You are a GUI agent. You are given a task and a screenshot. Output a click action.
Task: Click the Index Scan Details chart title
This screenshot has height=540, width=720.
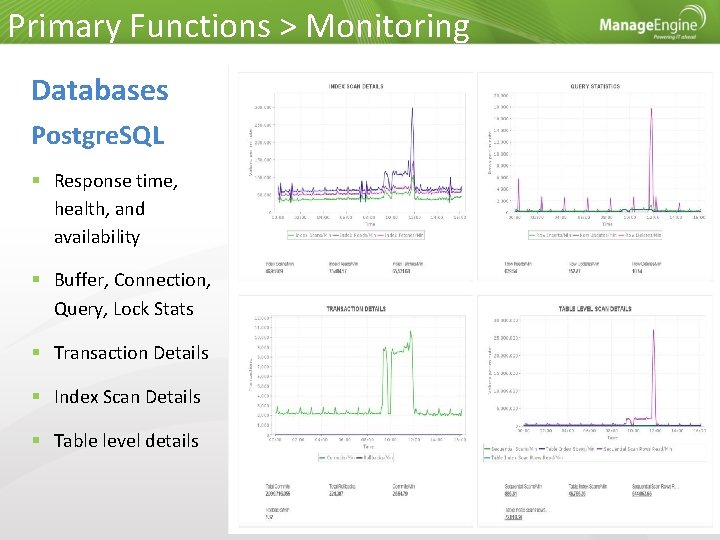point(356,86)
